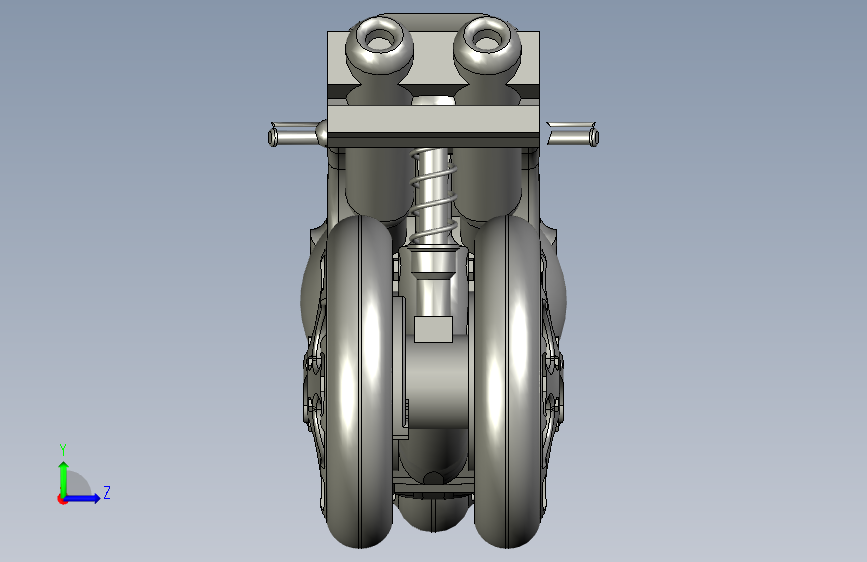
Task: Select the cylindrical hub between the wheels
Action: (x=437, y=382)
